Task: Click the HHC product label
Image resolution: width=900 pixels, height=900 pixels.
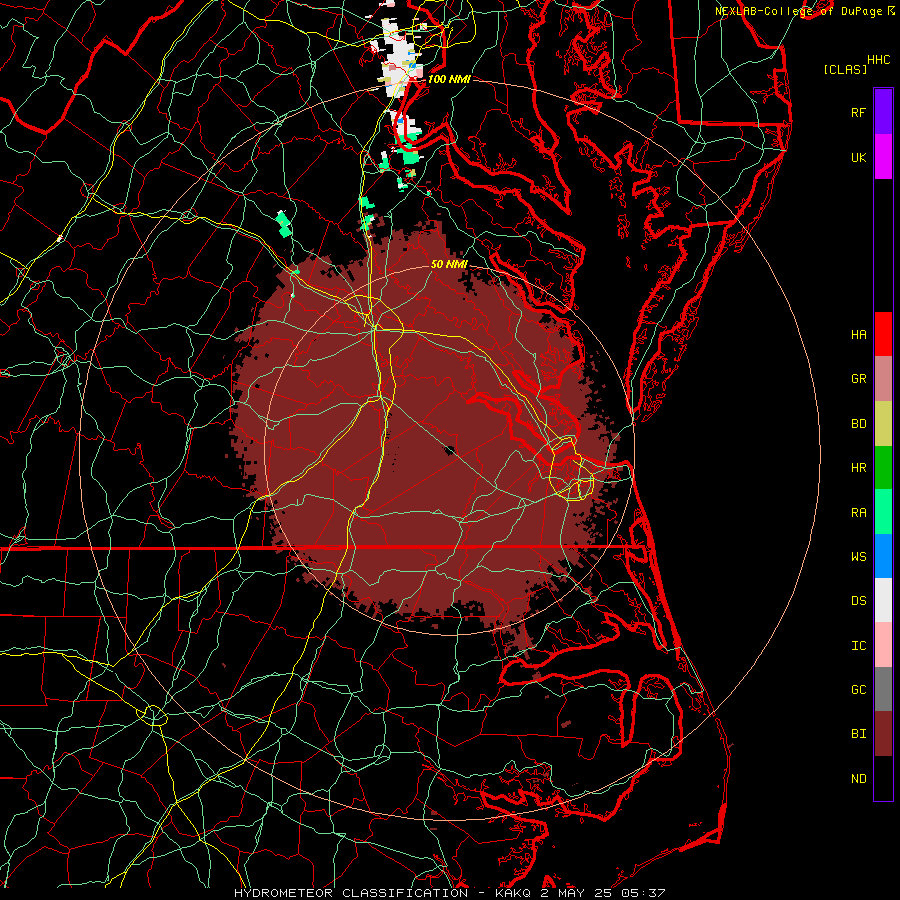Action: [879, 60]
